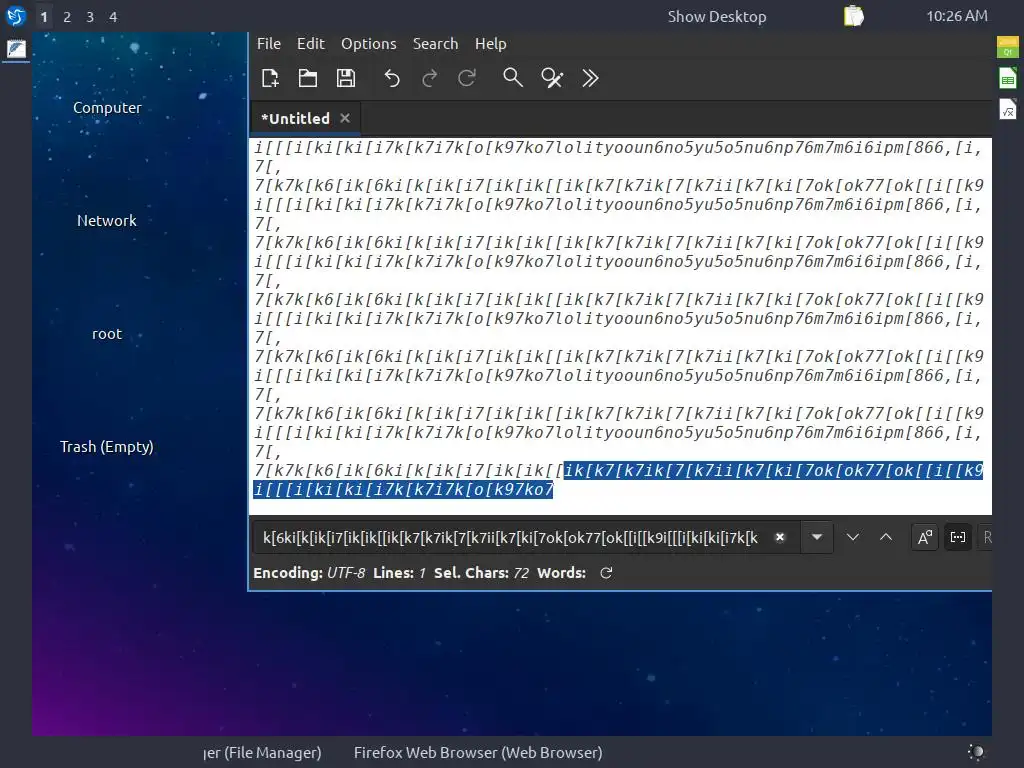Viewport: 1024px width, 768px height.
Task: Open Find with the magnifier icon
Action: (513, 78)
